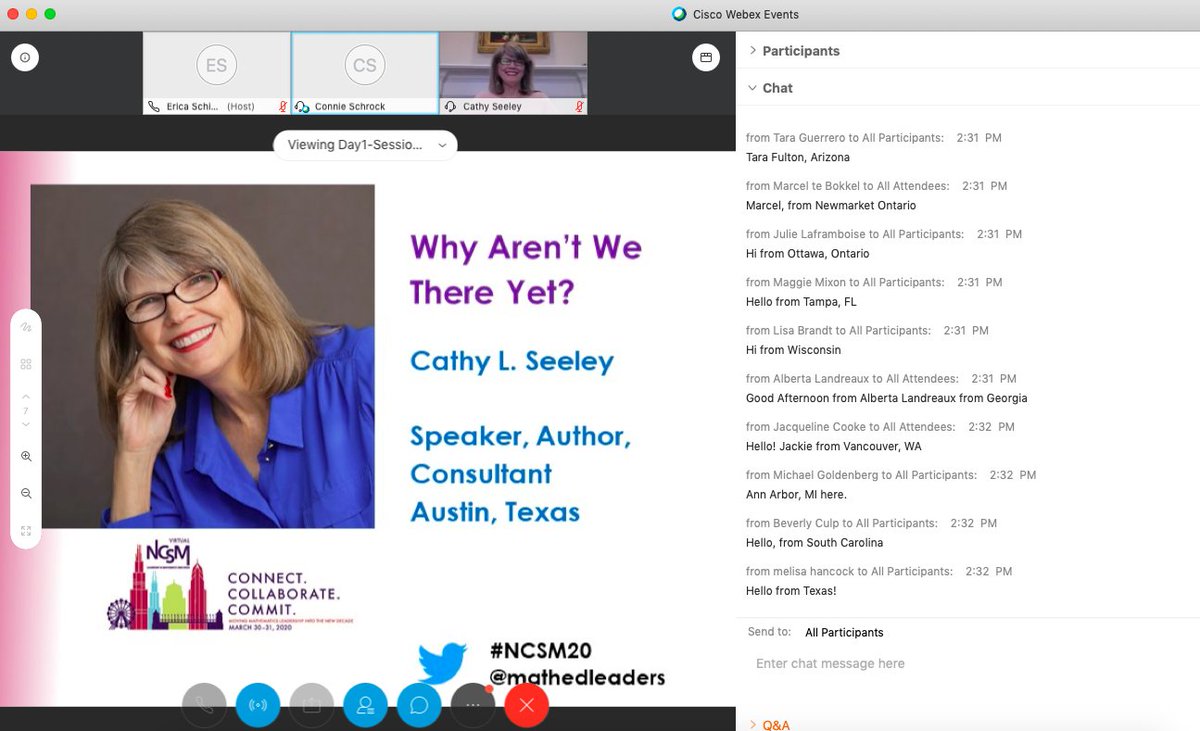This screenshot has height=731, width=1200.
Task: Click the phone audio connection button
Action: point(204,705)
